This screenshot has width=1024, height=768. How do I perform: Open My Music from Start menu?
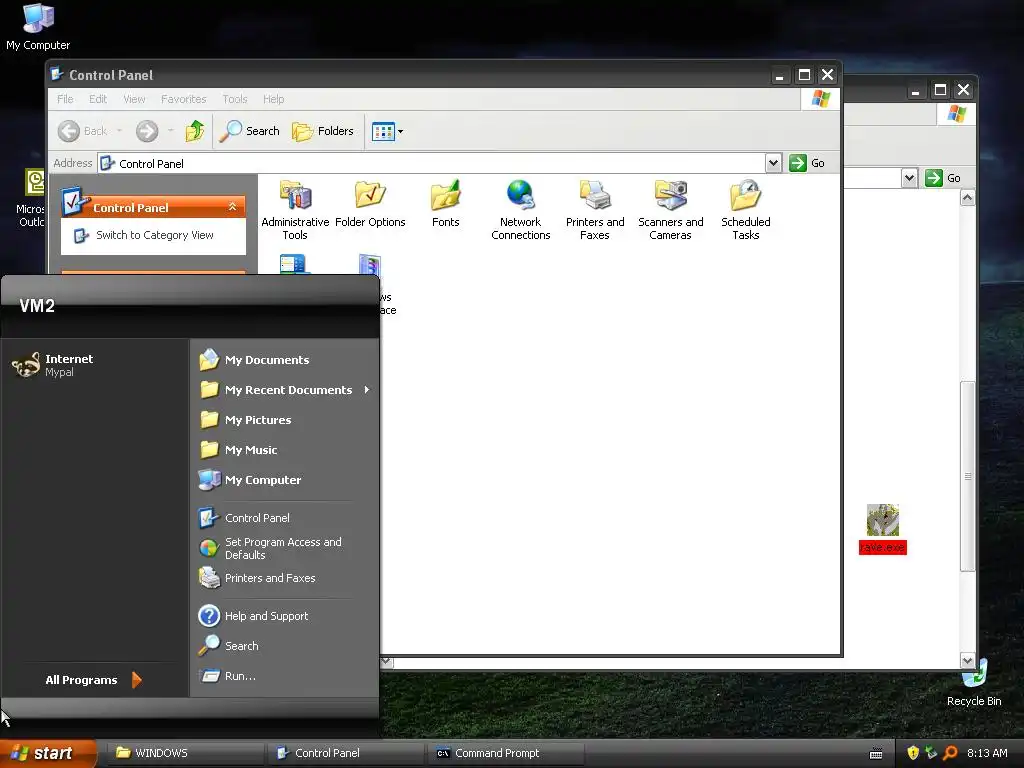pyautogui.click(x=285, y=450)
